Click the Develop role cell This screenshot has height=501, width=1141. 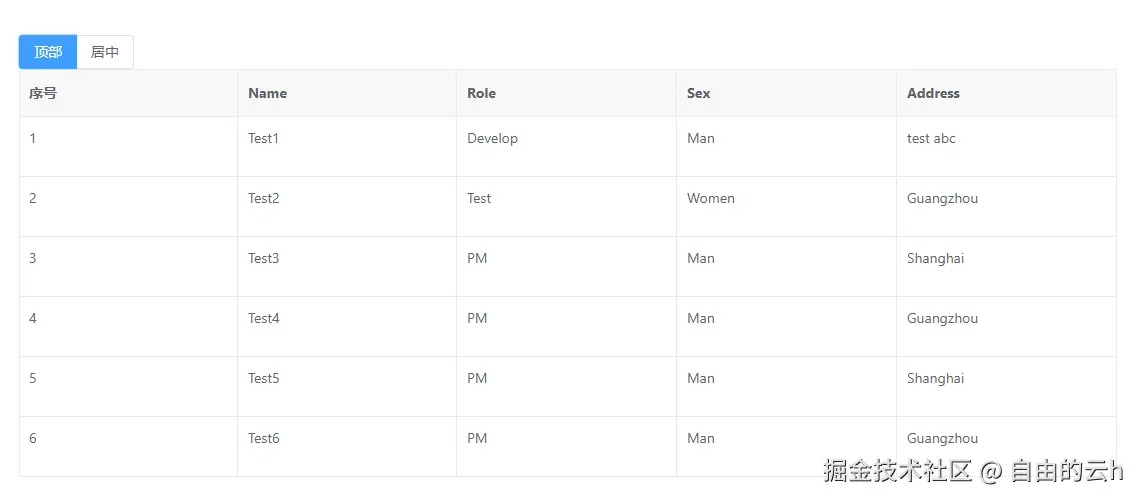click(492, 138)
